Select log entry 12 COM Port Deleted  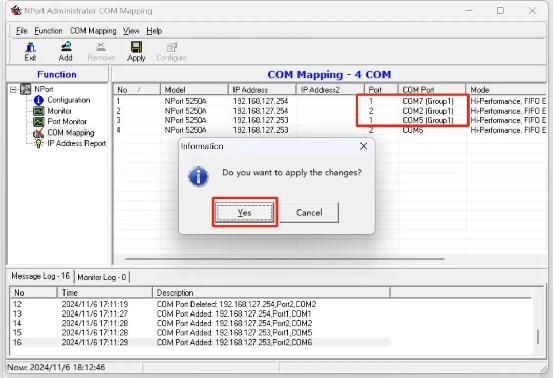click(201, 304)
